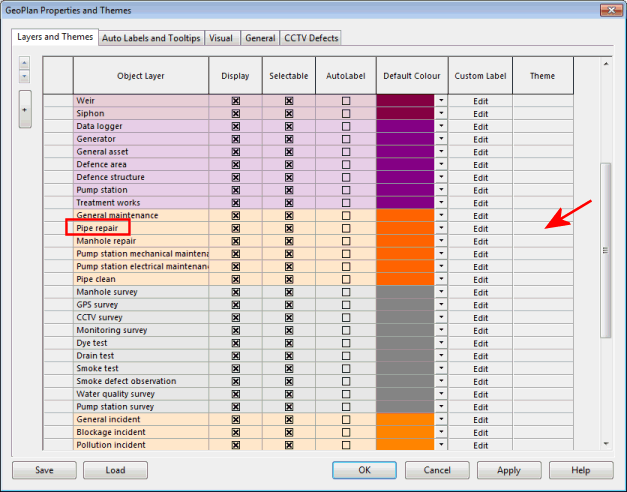Enable AutoLabel for Blockage incident
627x492 pixels.
tap(346, 432)
